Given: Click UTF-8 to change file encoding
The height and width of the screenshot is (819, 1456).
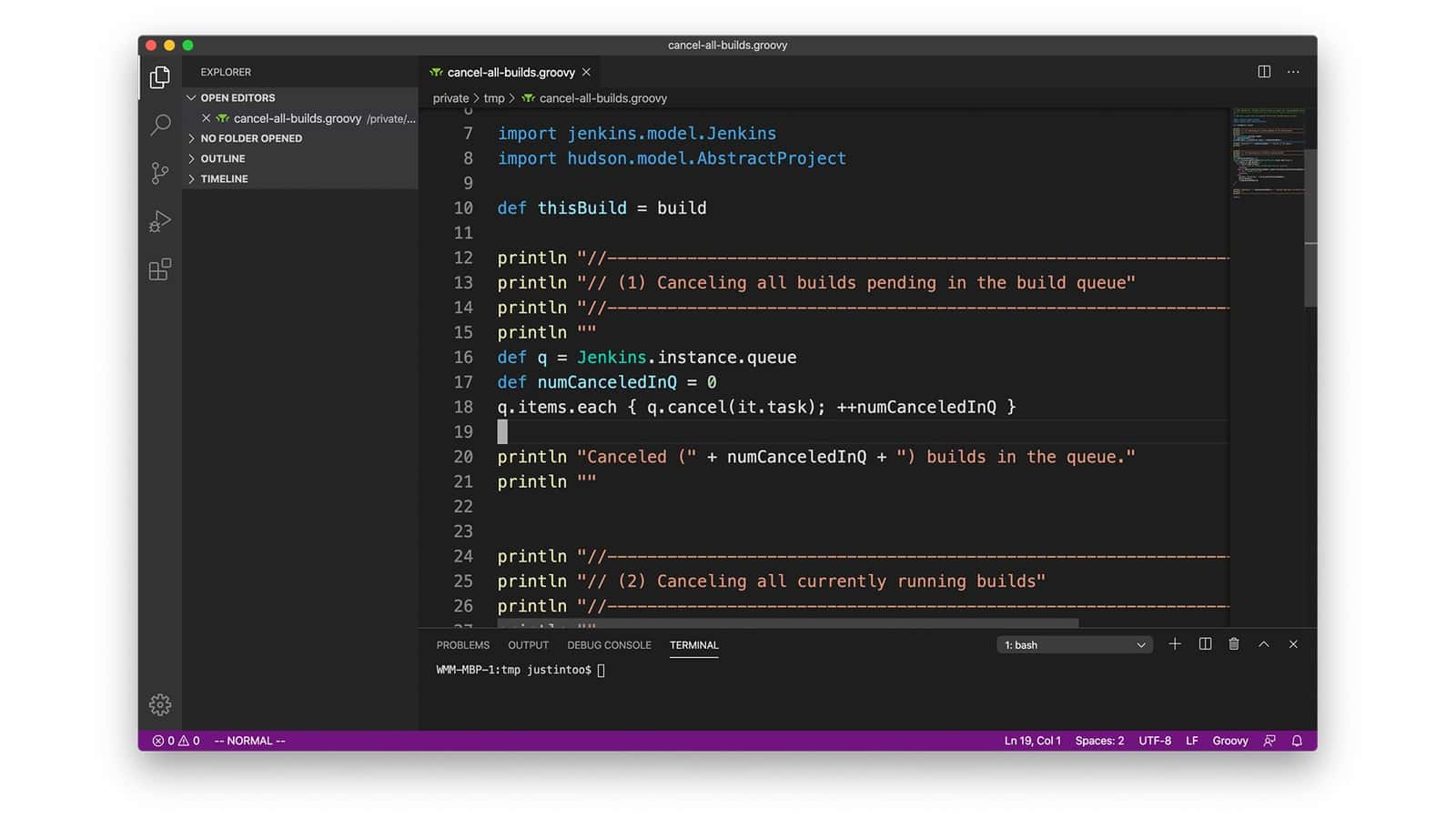Looking at the screenshot, I should 1154,740.
